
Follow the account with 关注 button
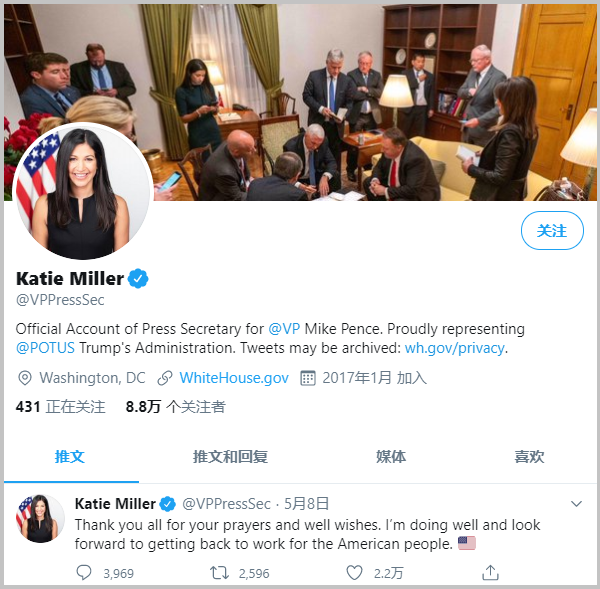(x=552, y=230)
